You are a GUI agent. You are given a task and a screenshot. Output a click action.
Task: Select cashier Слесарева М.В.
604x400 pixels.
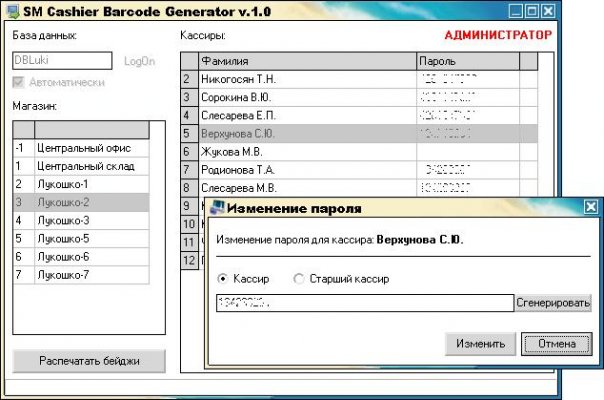[307, 188]
